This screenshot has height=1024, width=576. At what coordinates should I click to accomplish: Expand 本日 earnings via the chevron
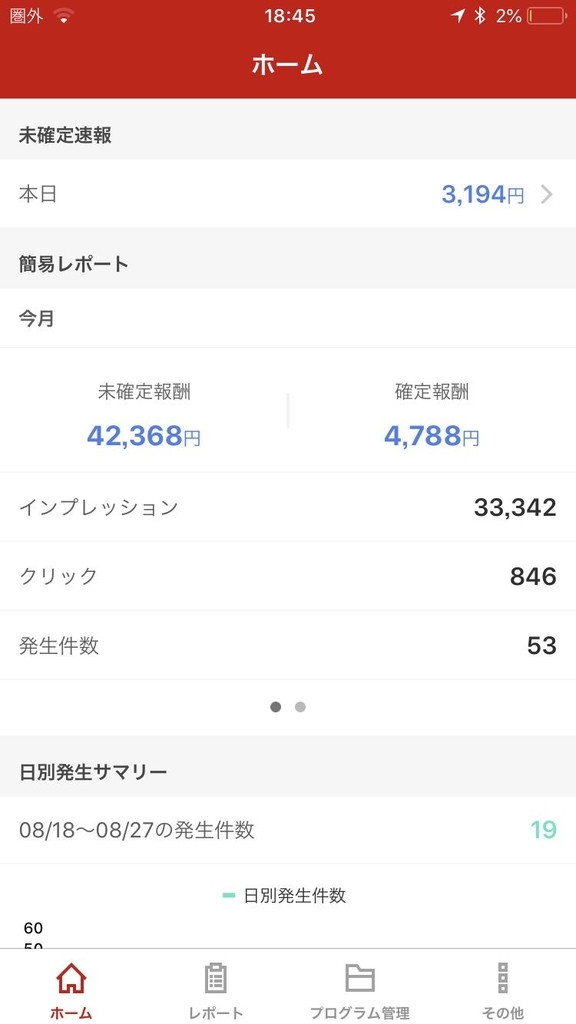tap(546, 195)
